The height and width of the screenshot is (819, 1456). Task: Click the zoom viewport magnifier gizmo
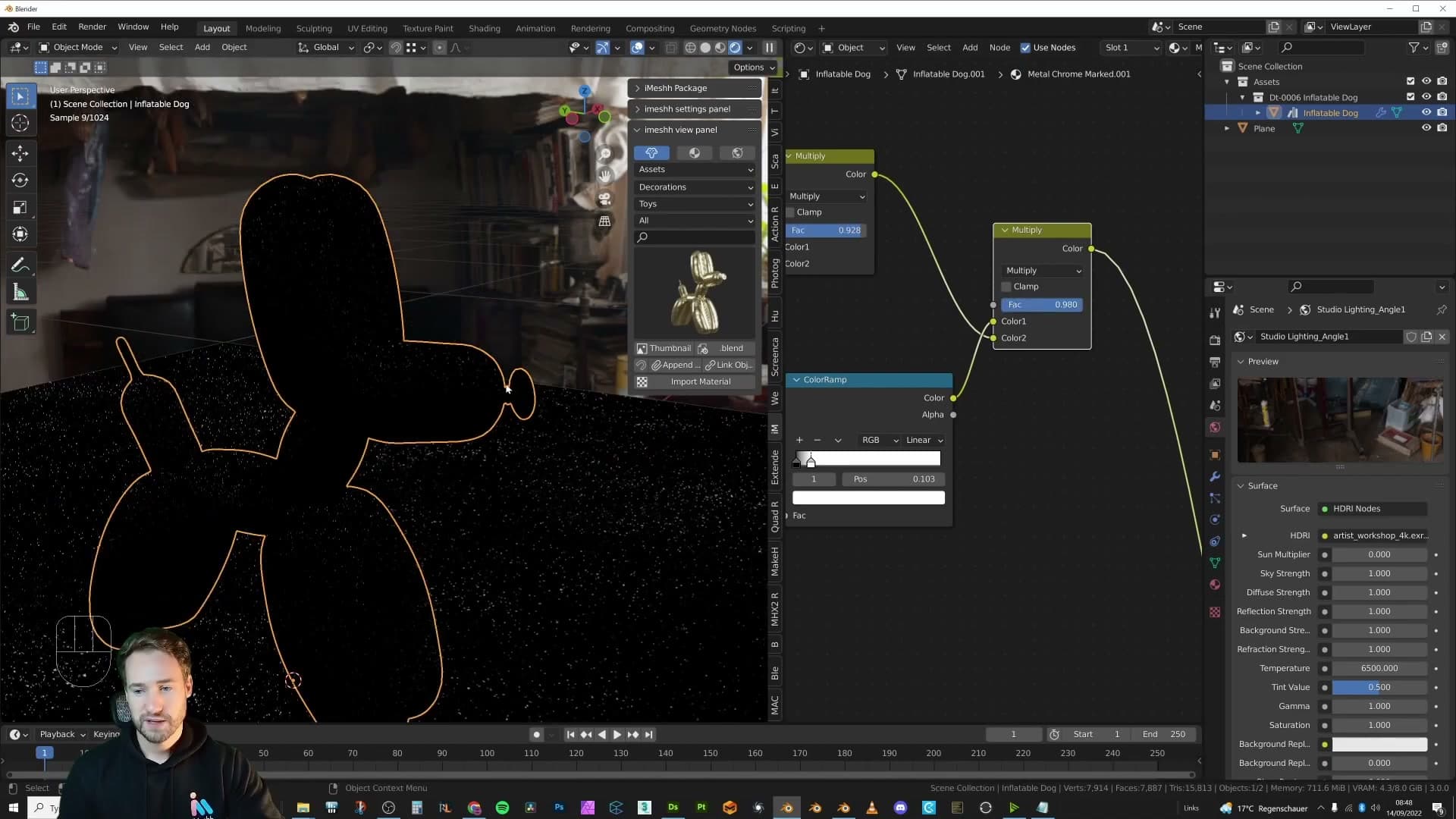(x=604, y=154)
